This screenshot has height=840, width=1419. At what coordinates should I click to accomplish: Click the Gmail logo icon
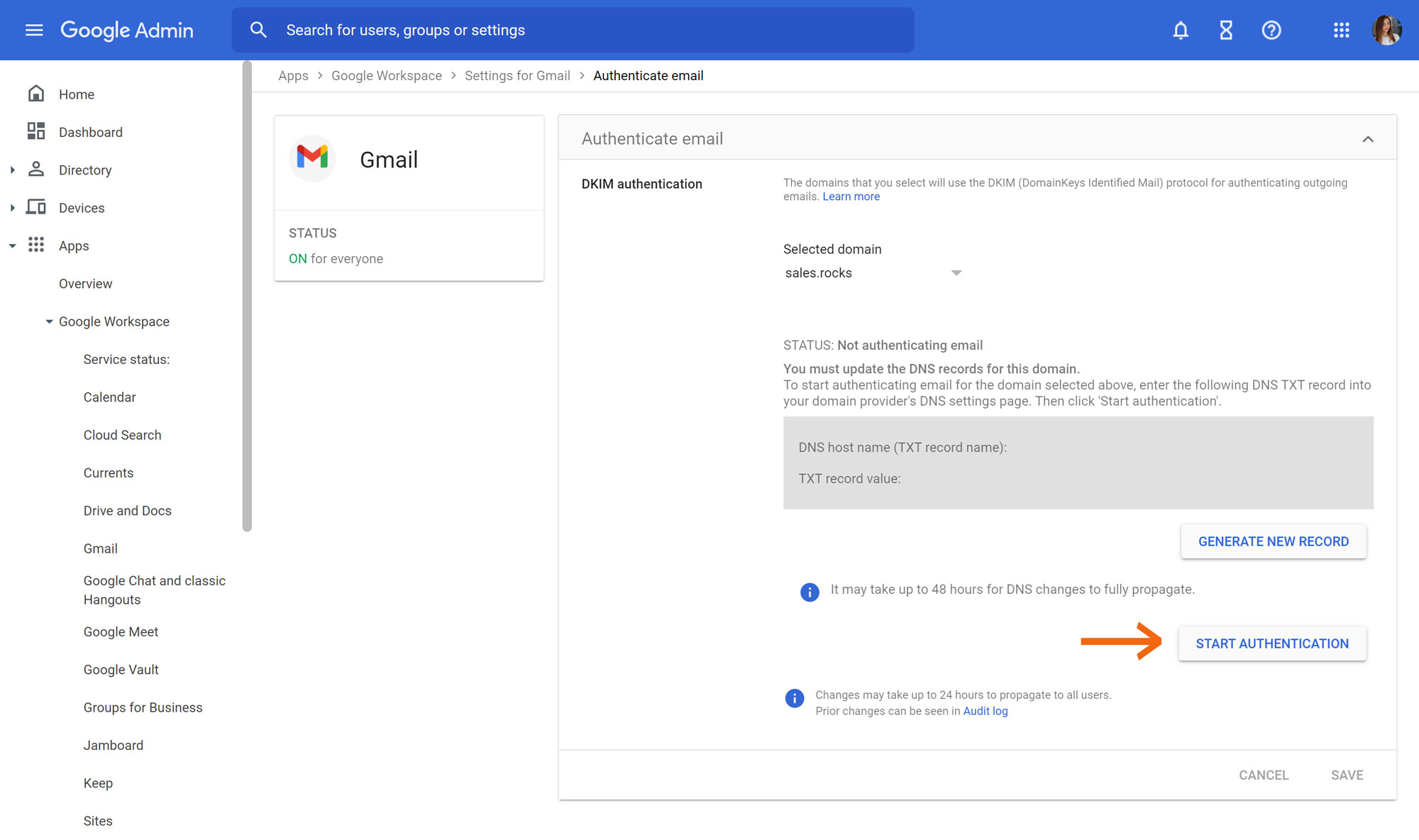click(x=312, y=157)
